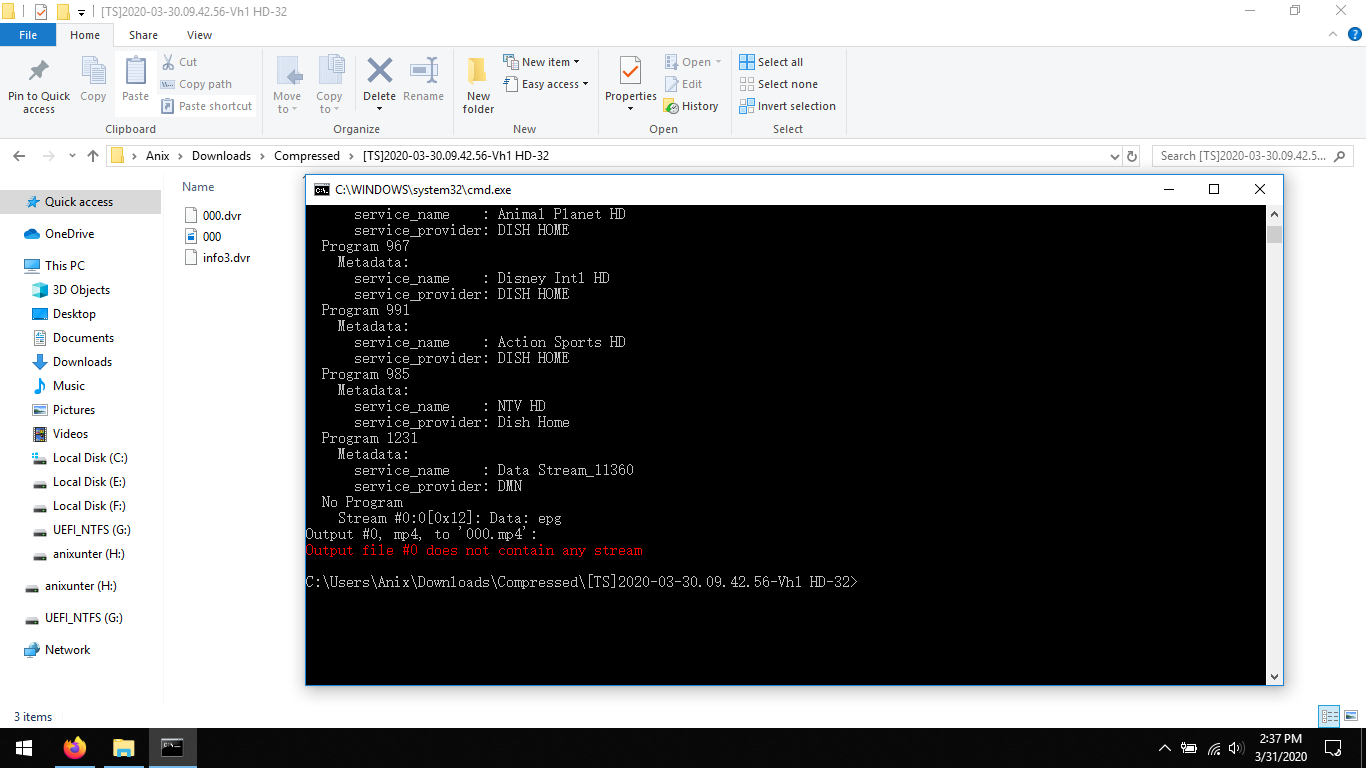Click the cmd window scrollbar down arrow

(x=1274, y=677)
